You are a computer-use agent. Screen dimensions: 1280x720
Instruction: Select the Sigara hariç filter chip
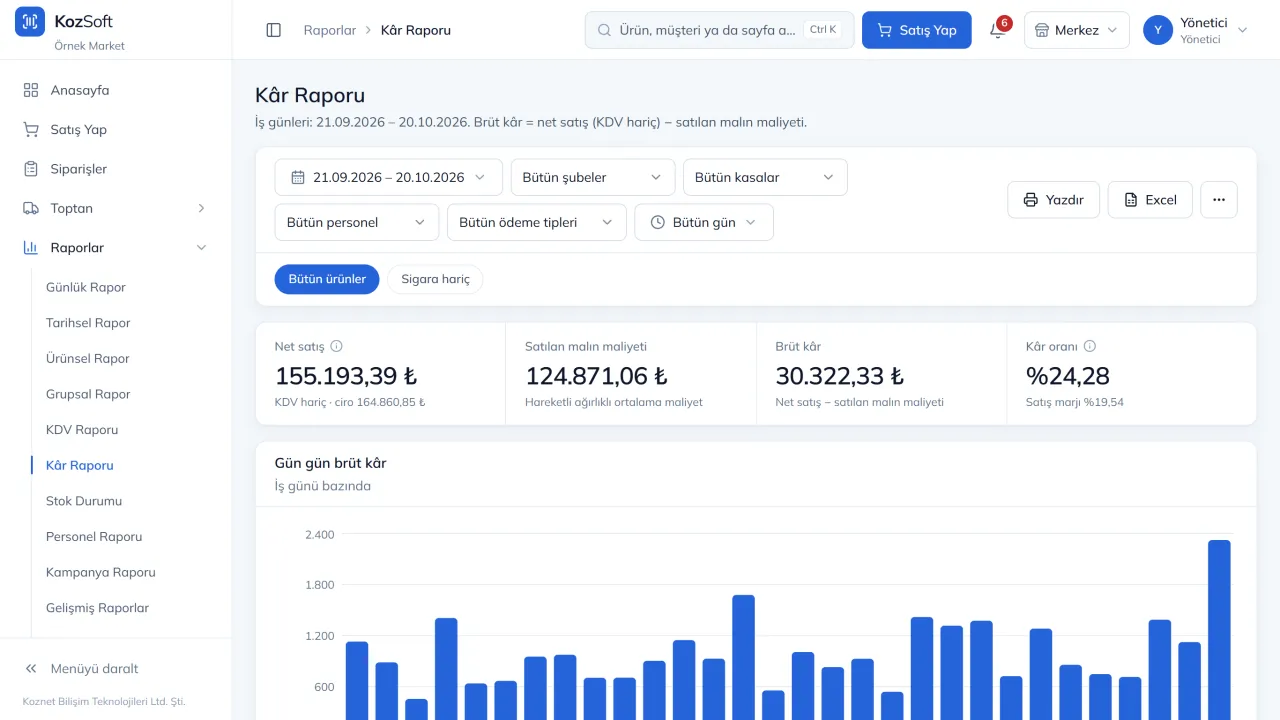pyautogui.click(x=435, y=279)
